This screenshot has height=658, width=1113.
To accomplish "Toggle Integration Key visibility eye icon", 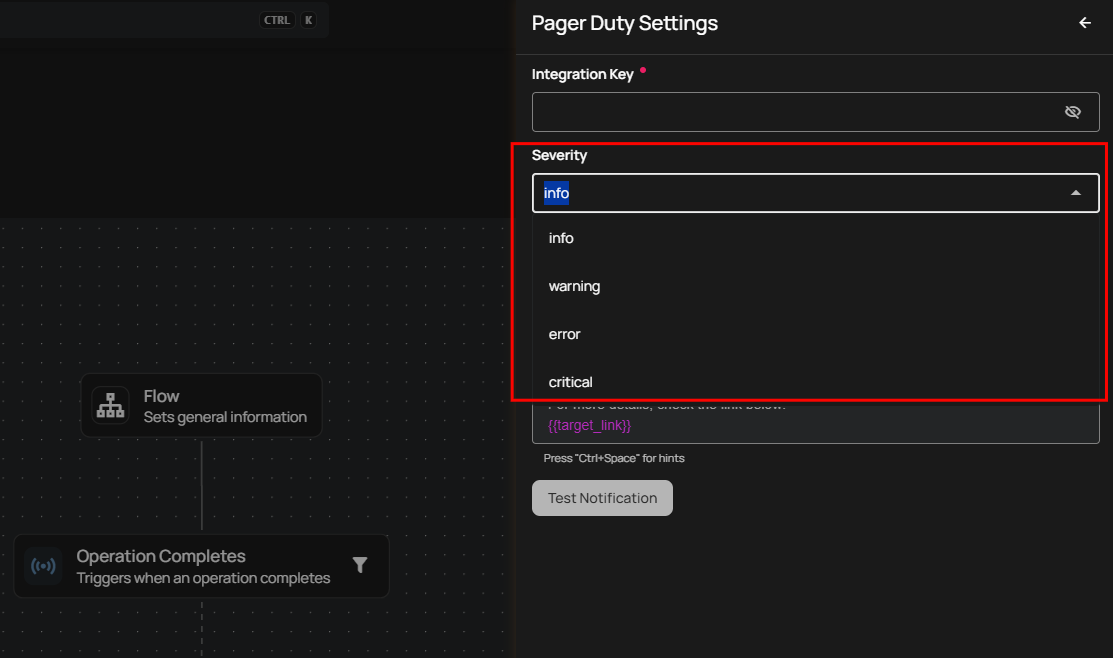I will click(1073, 112).
